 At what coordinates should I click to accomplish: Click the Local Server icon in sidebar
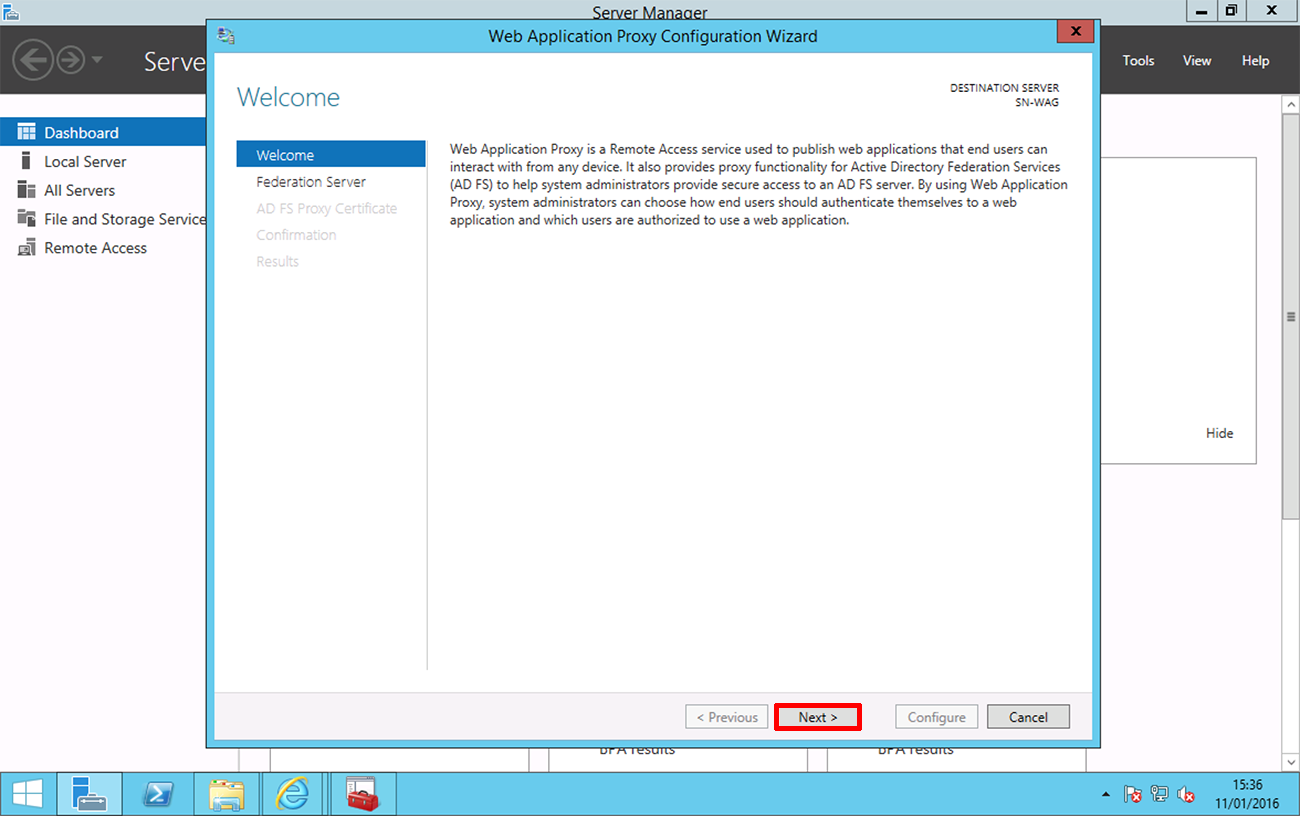tap(26, 161)
